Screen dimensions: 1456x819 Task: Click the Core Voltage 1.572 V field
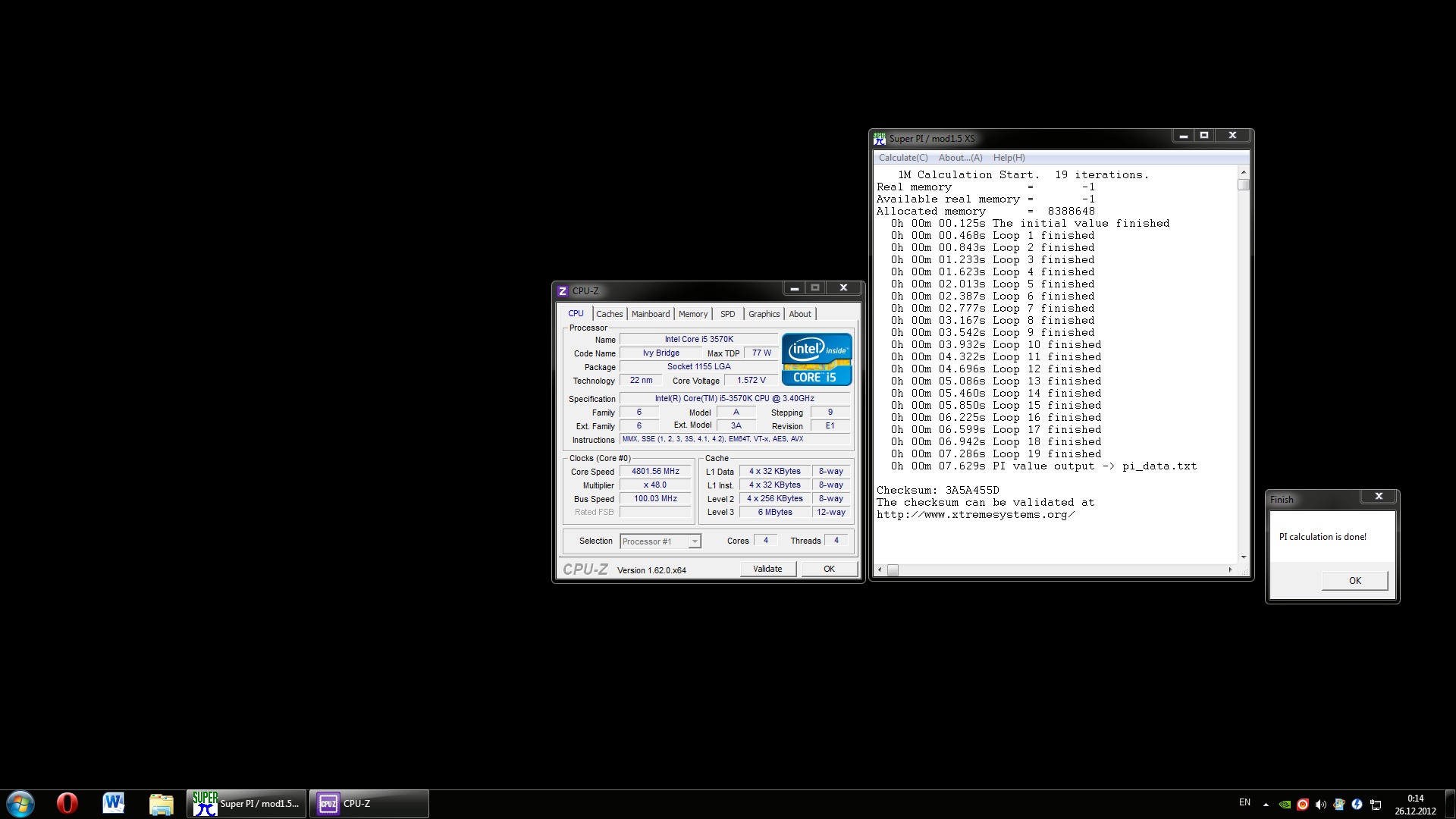(x=751, y=381)
